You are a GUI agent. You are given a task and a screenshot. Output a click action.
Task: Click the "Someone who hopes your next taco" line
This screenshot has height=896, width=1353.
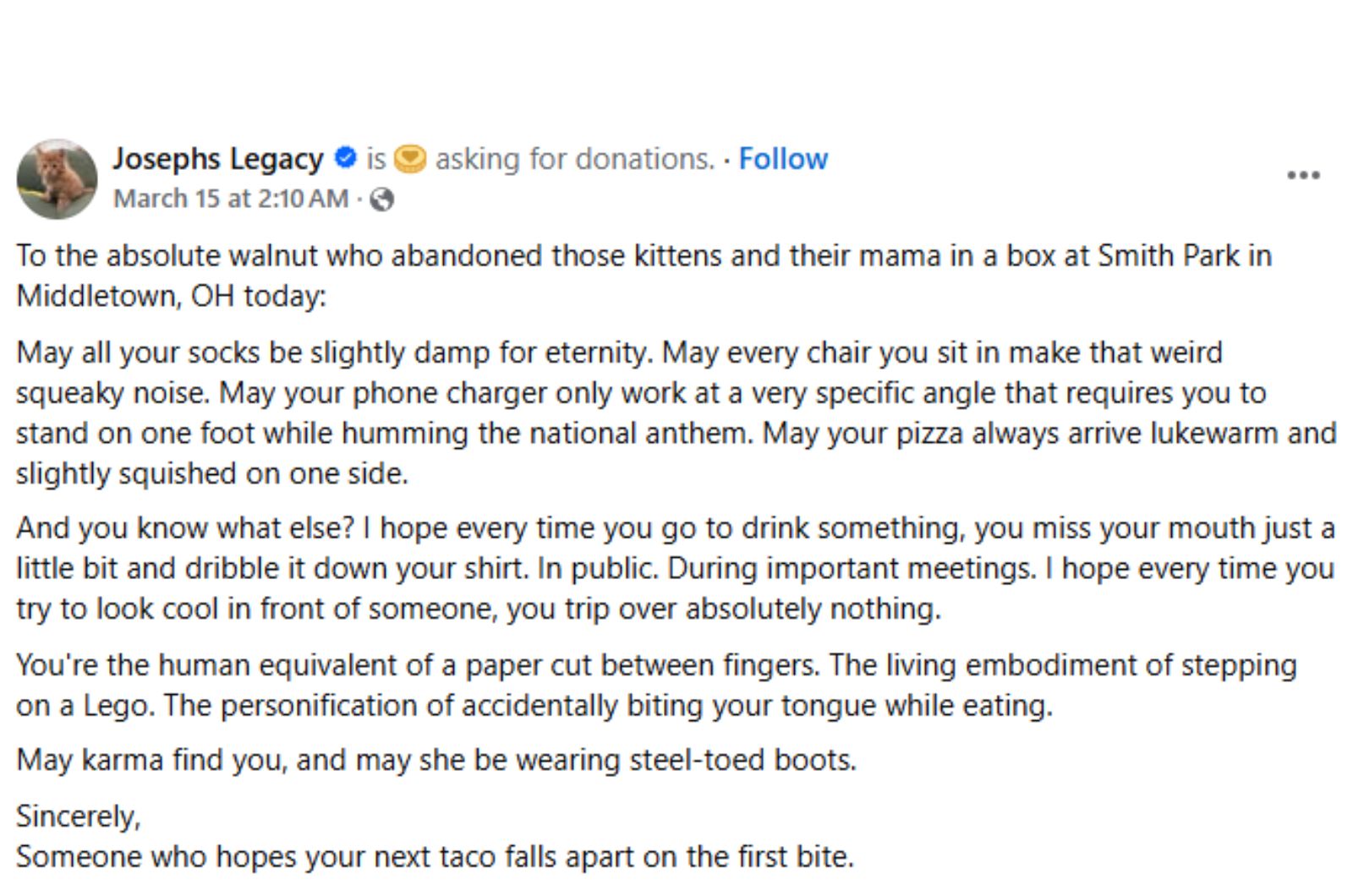tap(435, 856)
